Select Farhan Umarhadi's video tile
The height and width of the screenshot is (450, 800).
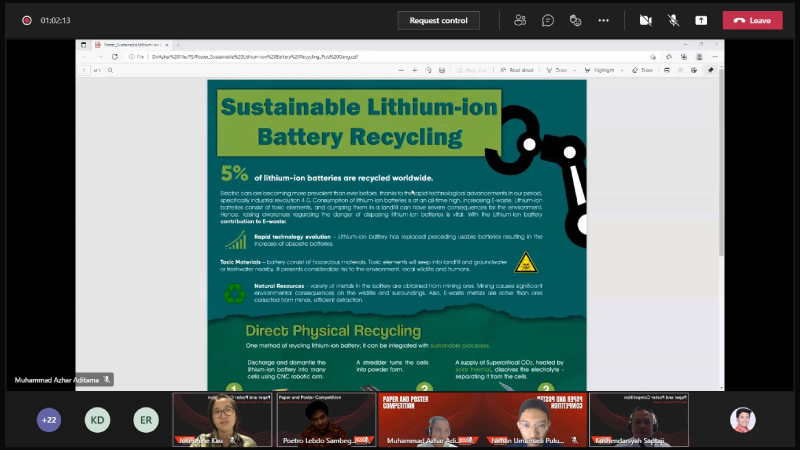click(x=535, y=419)
